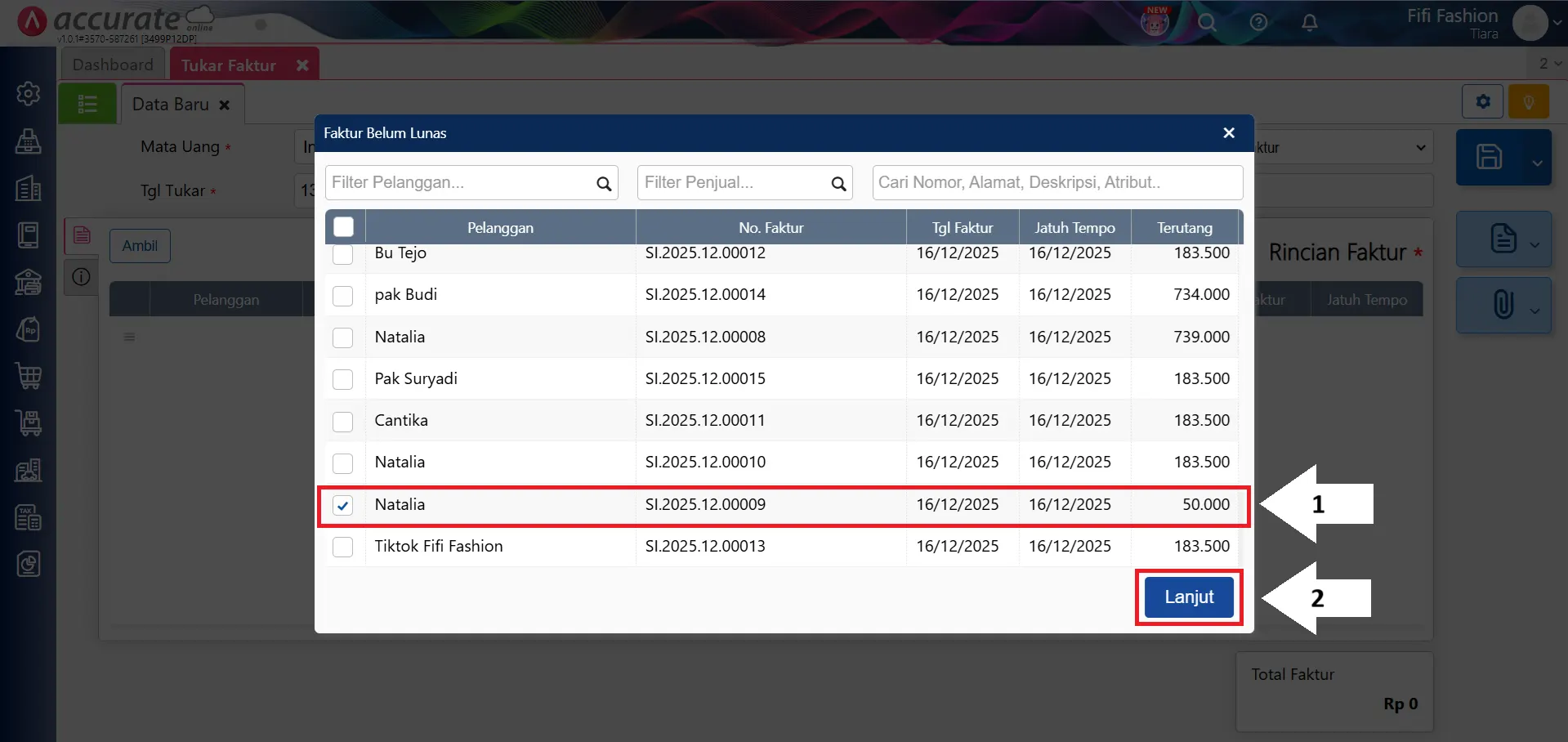Open the help question mark icon
Viewport: 1568px width, 742px height.
pyautogui.click(x=1258, y=23)
